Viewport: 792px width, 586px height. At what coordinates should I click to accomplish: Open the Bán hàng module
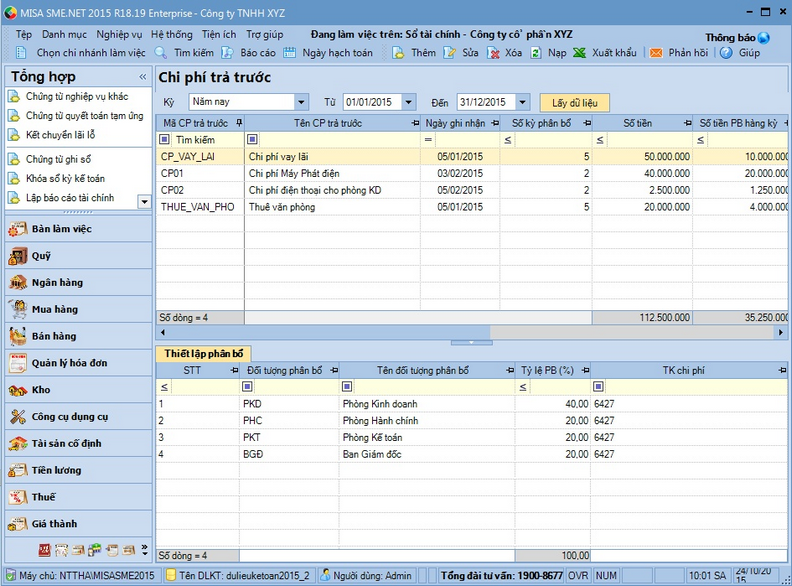tap(78, 336)
